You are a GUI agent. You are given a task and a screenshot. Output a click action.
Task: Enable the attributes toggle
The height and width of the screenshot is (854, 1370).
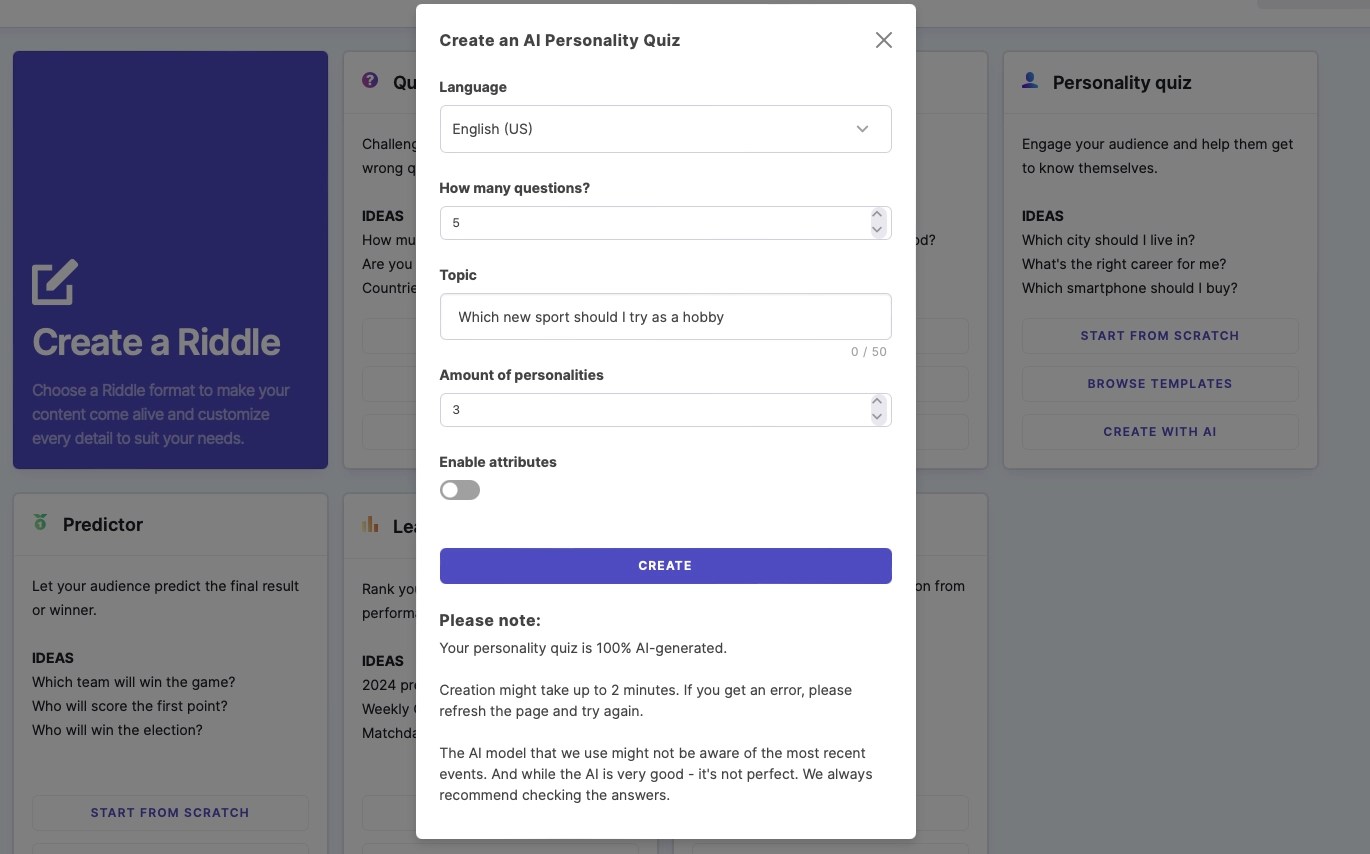[x=459, y=490]
